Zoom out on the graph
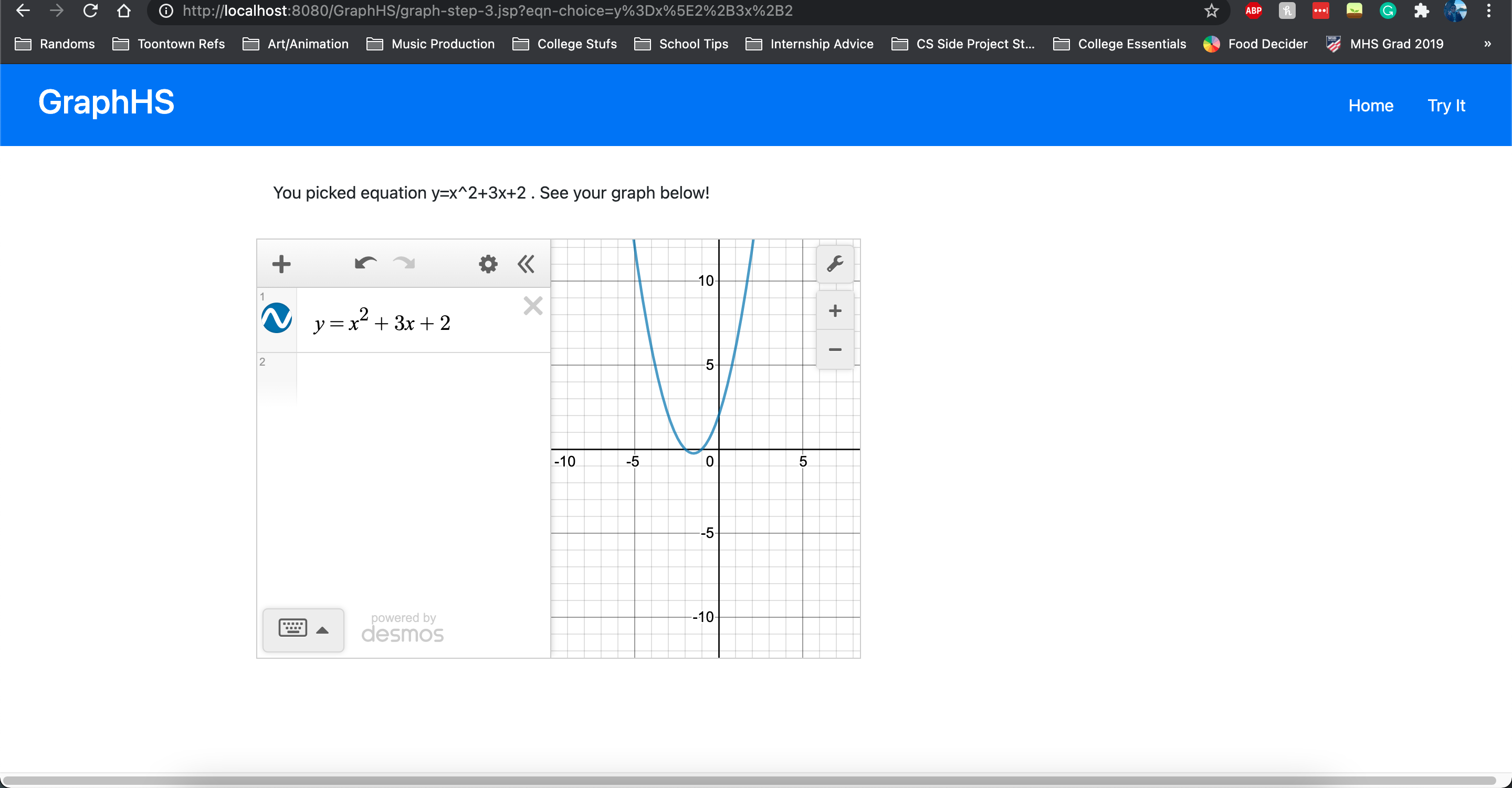1512x788 pixels. coord(835,350)
